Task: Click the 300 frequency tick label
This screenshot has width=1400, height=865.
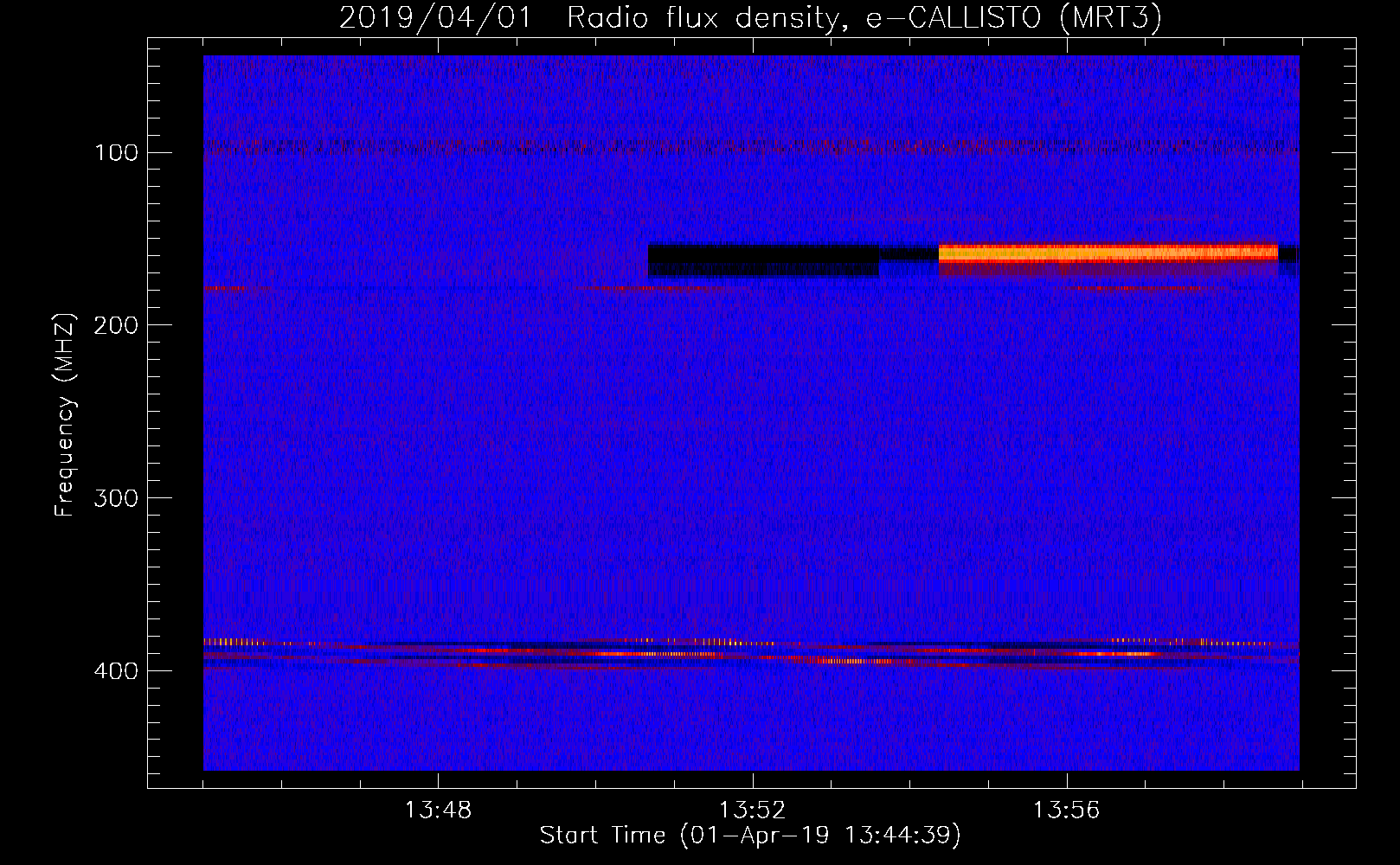Action: click(x=116, y=498)
